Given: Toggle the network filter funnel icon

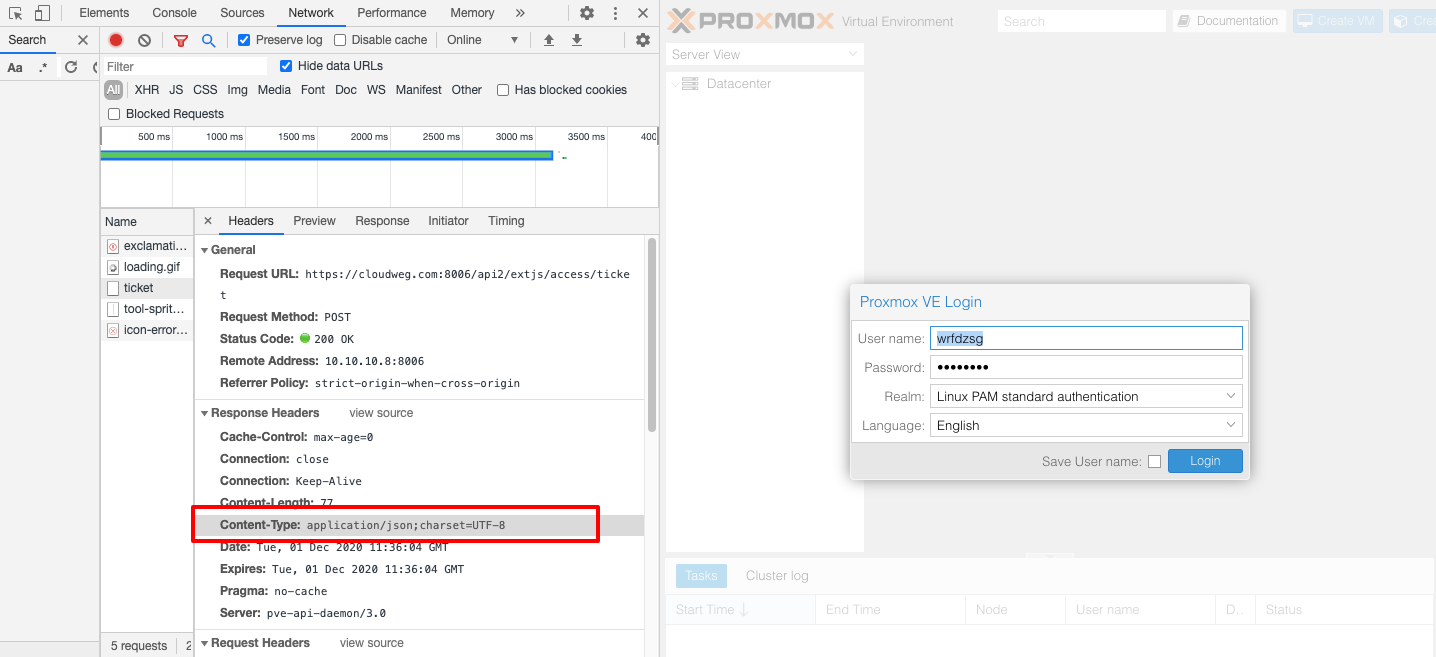Looking at the screenshot, I should [181, 40].
